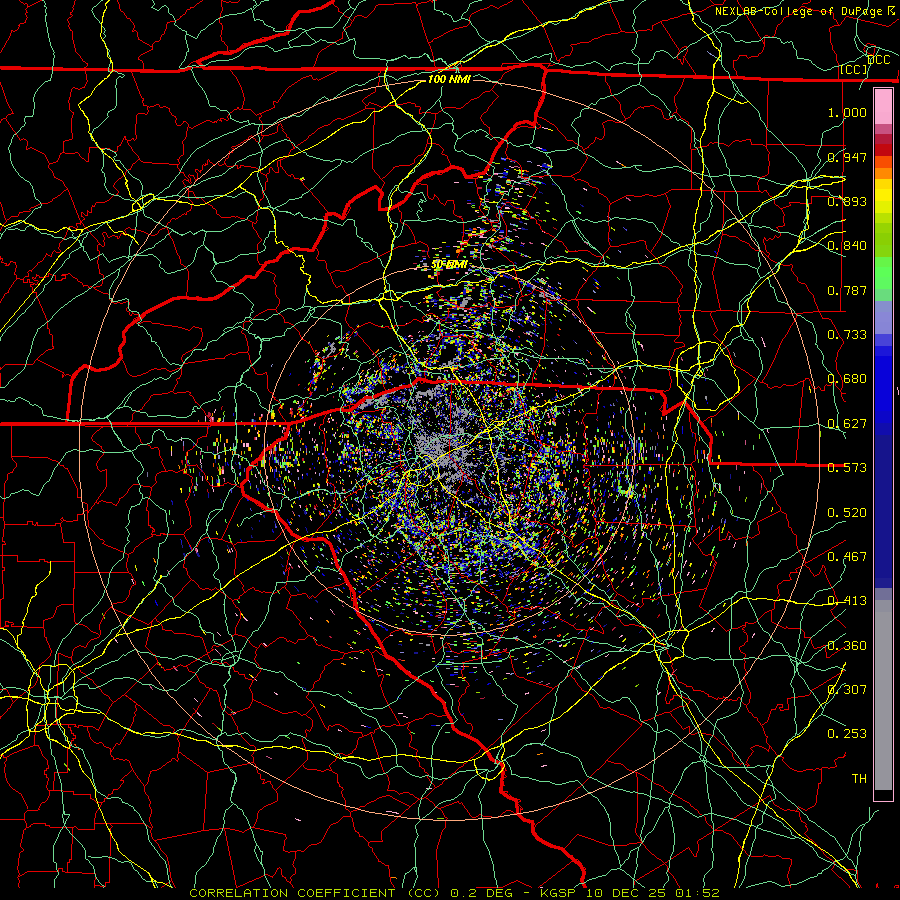This screenshot has width=900, height=900.
Task: Click the 1.000 scale value
Action: [847, 112]
